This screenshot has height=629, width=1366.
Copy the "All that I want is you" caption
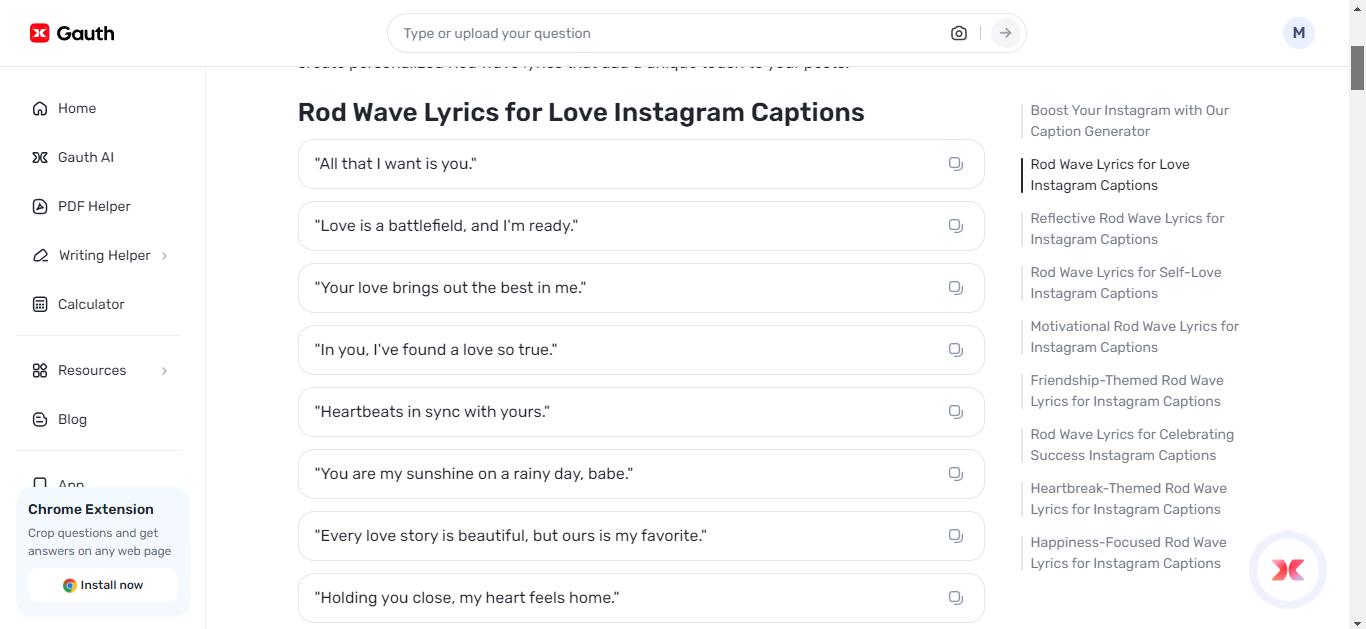tap(955, 163)
